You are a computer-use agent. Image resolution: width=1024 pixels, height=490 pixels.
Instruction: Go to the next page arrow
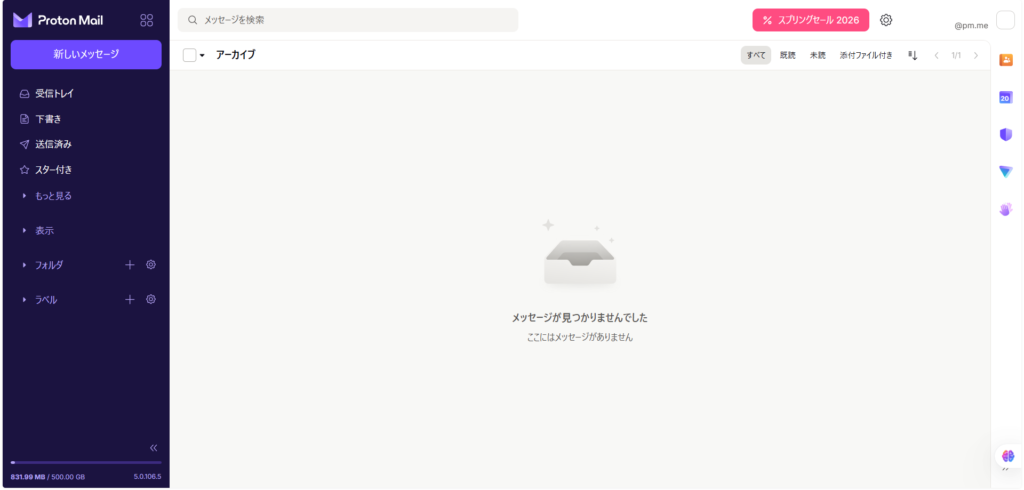tap(976, 56)
